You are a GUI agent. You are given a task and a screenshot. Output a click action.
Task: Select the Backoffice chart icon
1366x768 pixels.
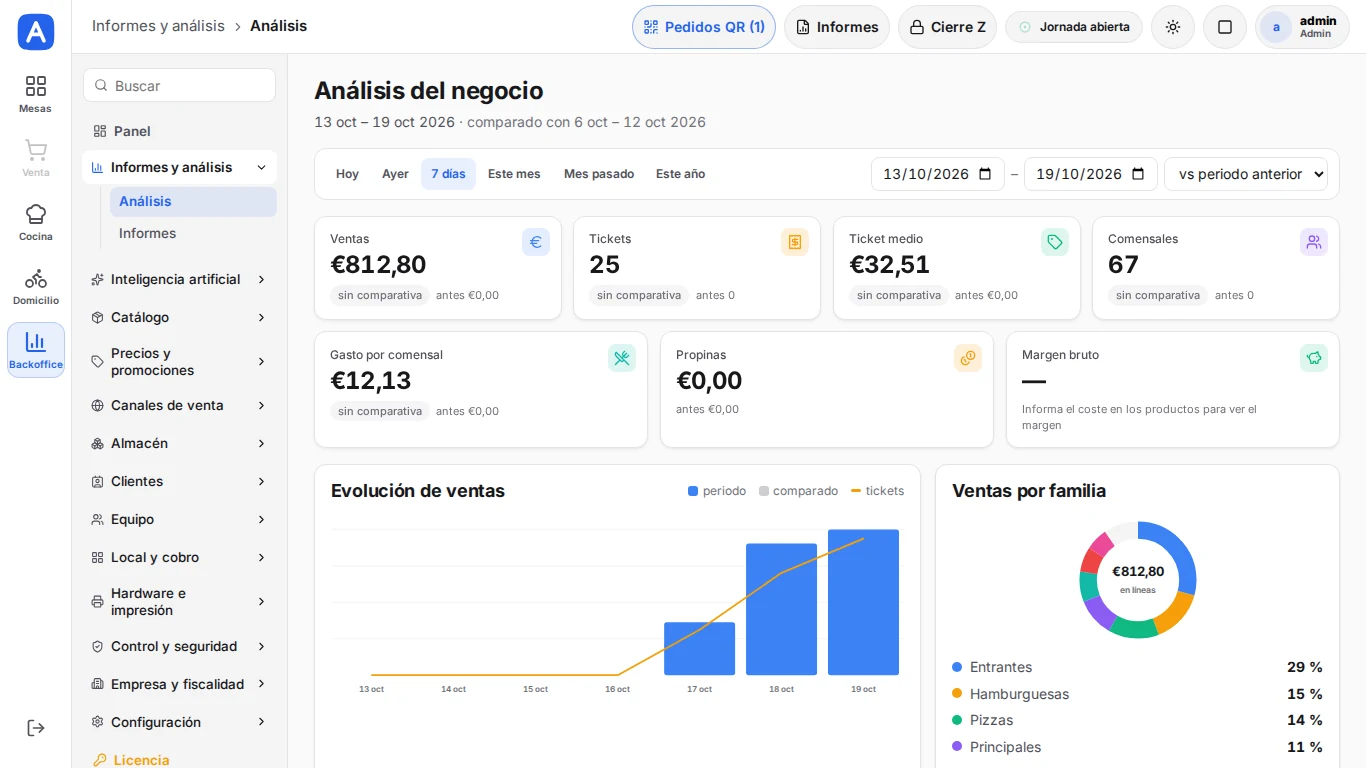tap(36, 342)
